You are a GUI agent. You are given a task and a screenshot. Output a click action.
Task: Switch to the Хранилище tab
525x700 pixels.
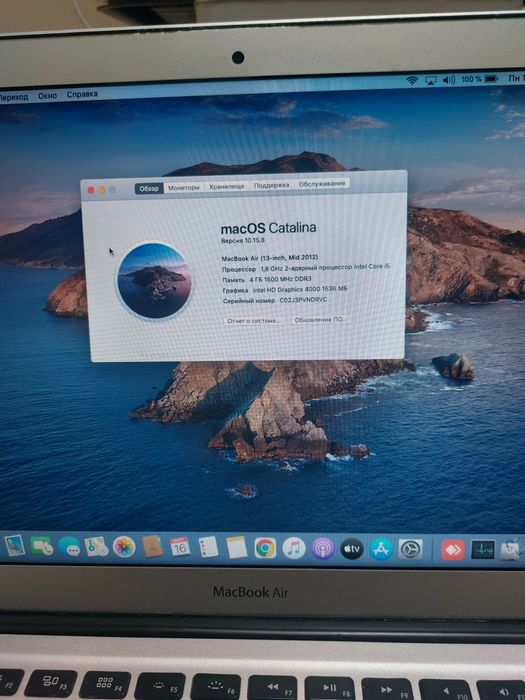(226, 187)
